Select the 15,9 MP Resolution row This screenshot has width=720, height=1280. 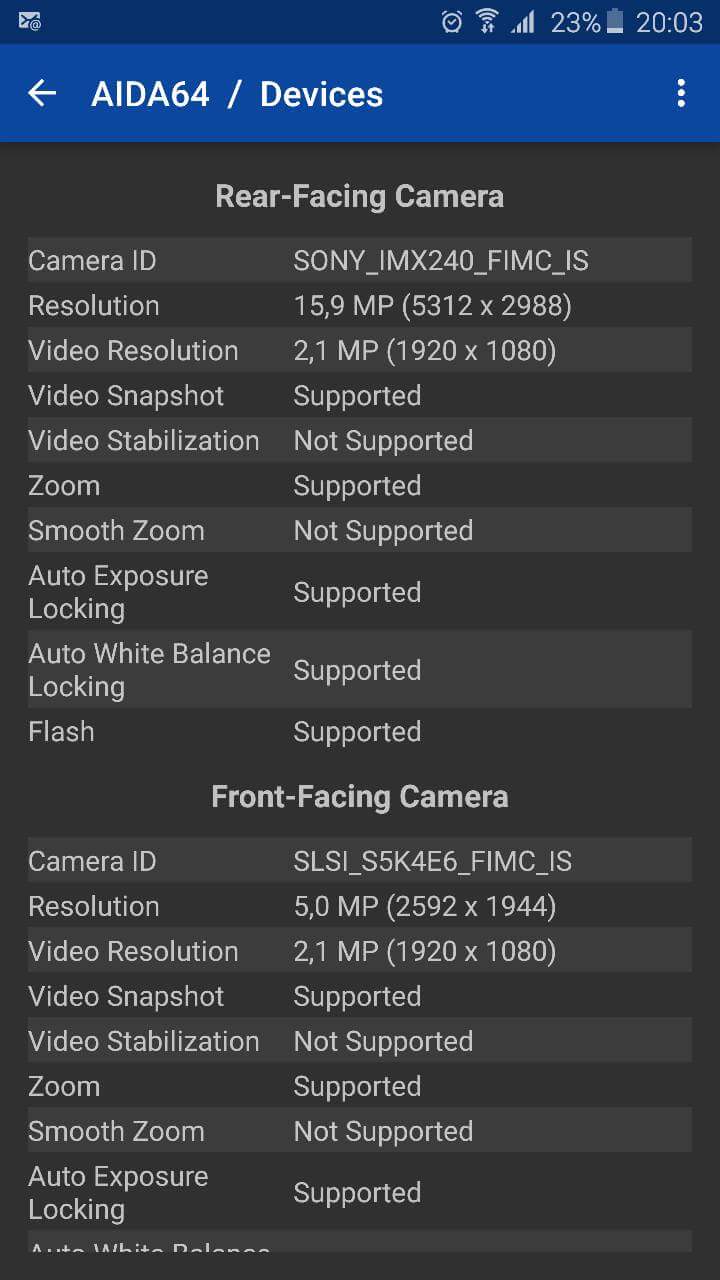tap(360, 306)
